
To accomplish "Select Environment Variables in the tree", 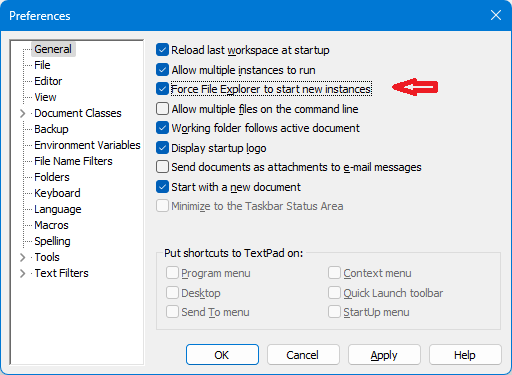I will coord(87,145).
